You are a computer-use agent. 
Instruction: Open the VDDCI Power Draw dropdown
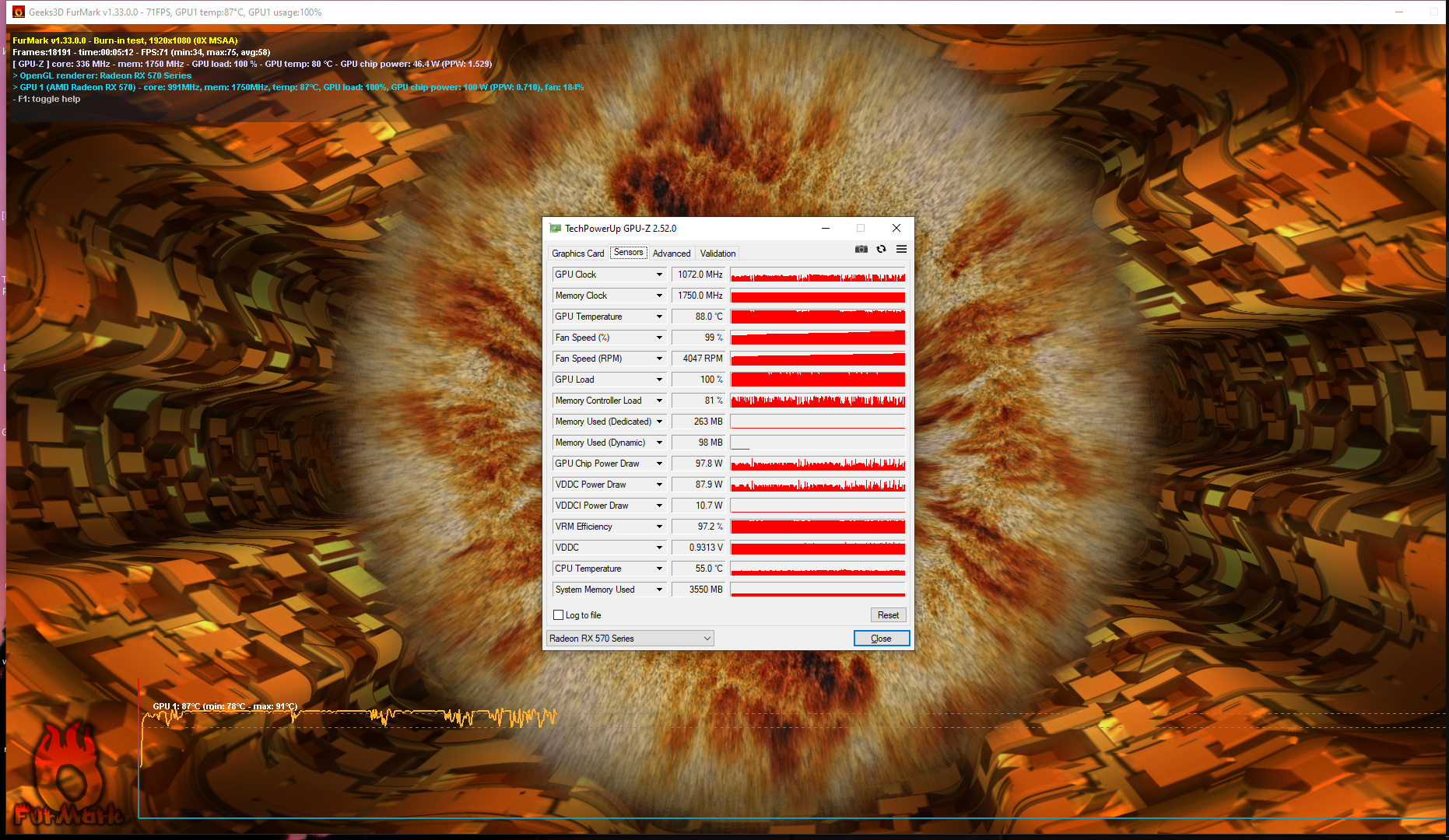[659, 506]
